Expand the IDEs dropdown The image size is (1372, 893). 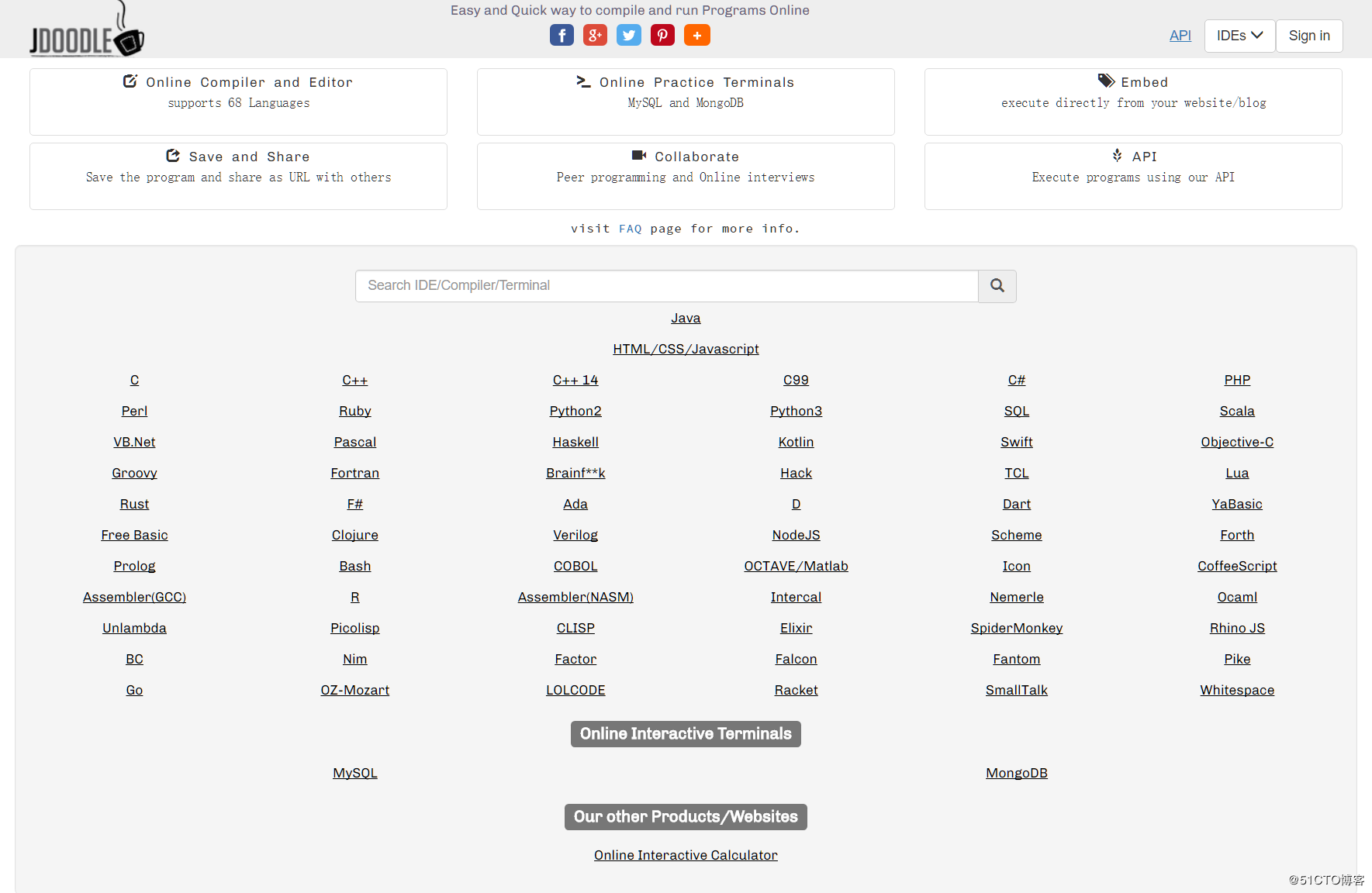[x=1239, y=36]
